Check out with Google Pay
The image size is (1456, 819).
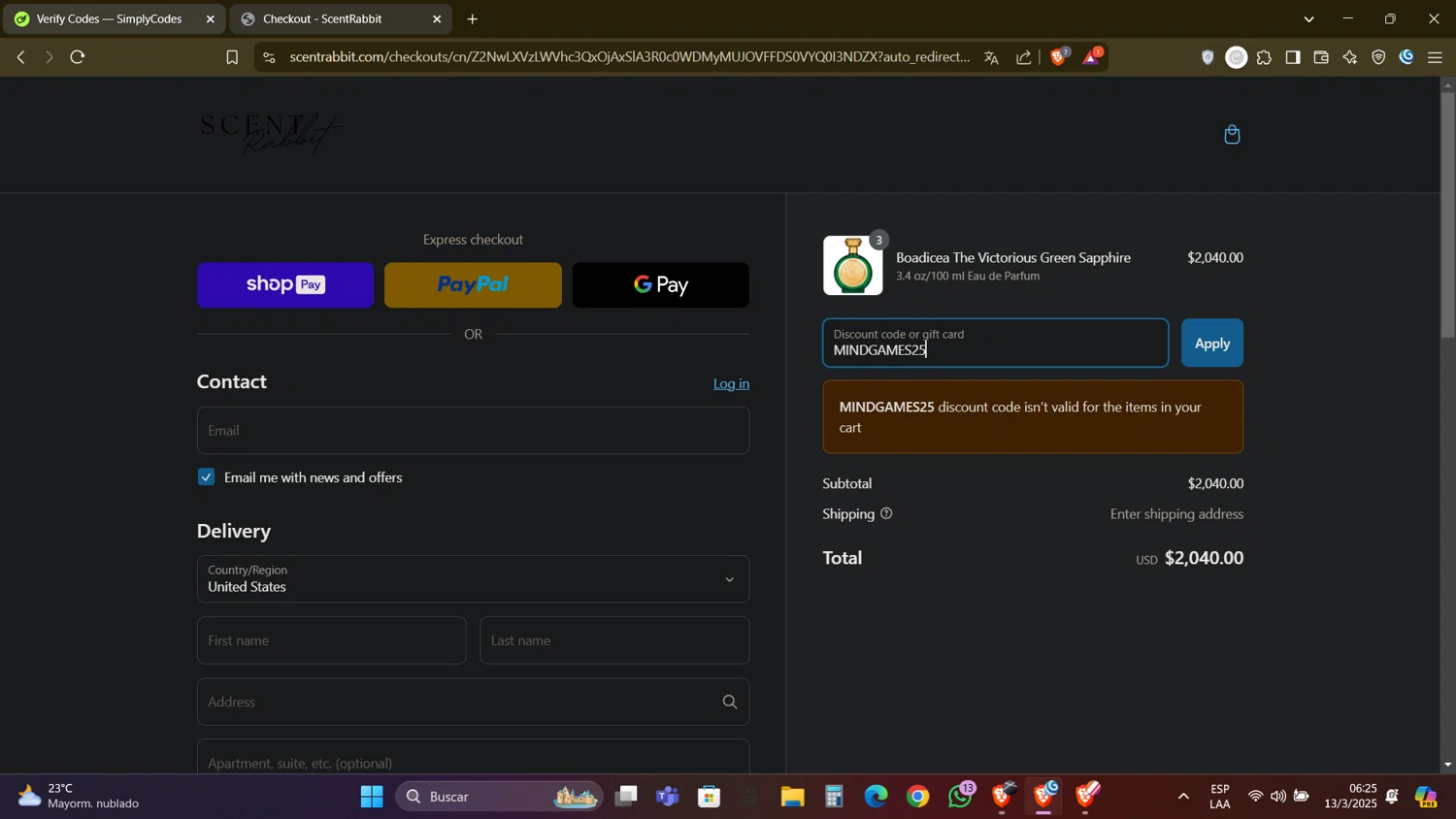[x=660, y=284]
